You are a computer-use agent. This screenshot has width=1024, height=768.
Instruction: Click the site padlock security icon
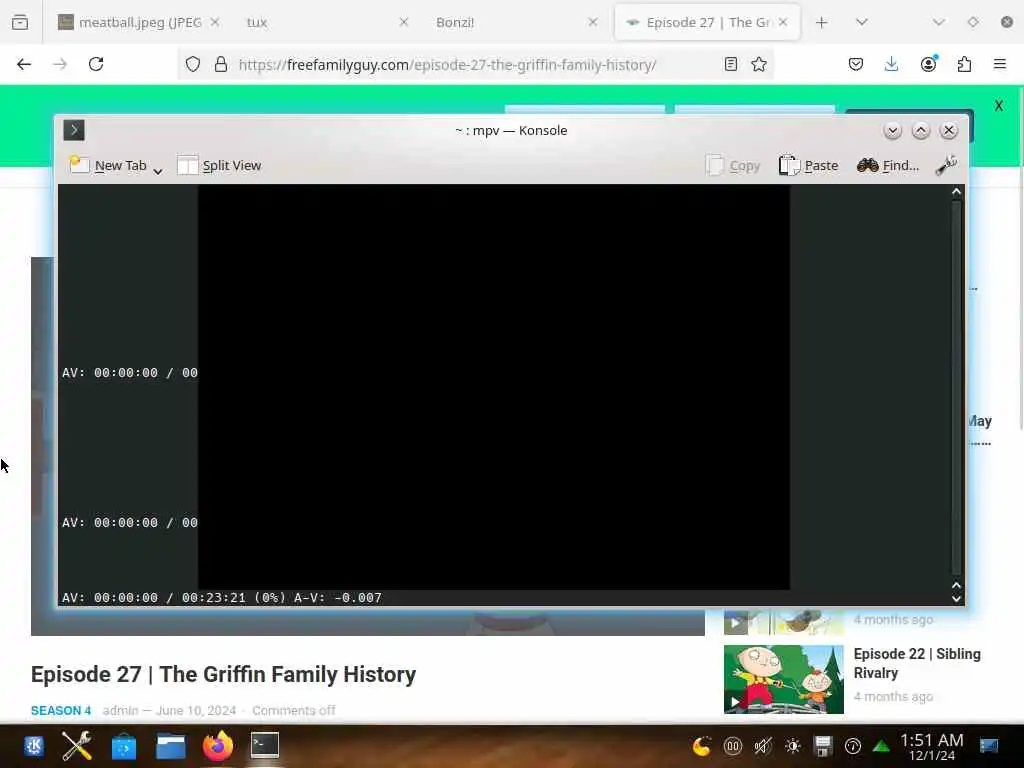221,64
